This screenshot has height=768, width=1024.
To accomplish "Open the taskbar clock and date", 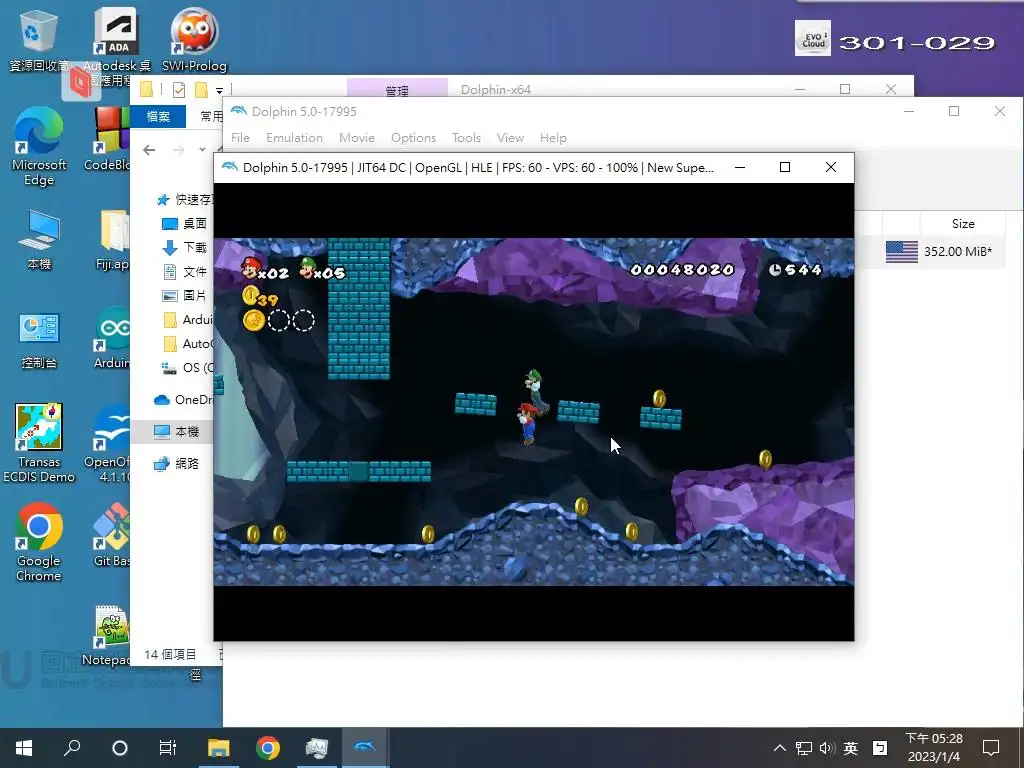I will [x=934, y=748].
